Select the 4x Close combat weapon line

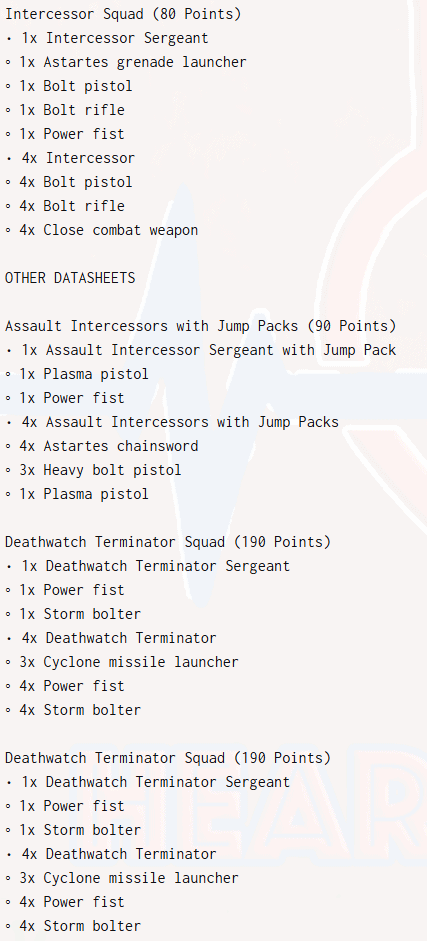pyautogui.click(x=102, y=230)
